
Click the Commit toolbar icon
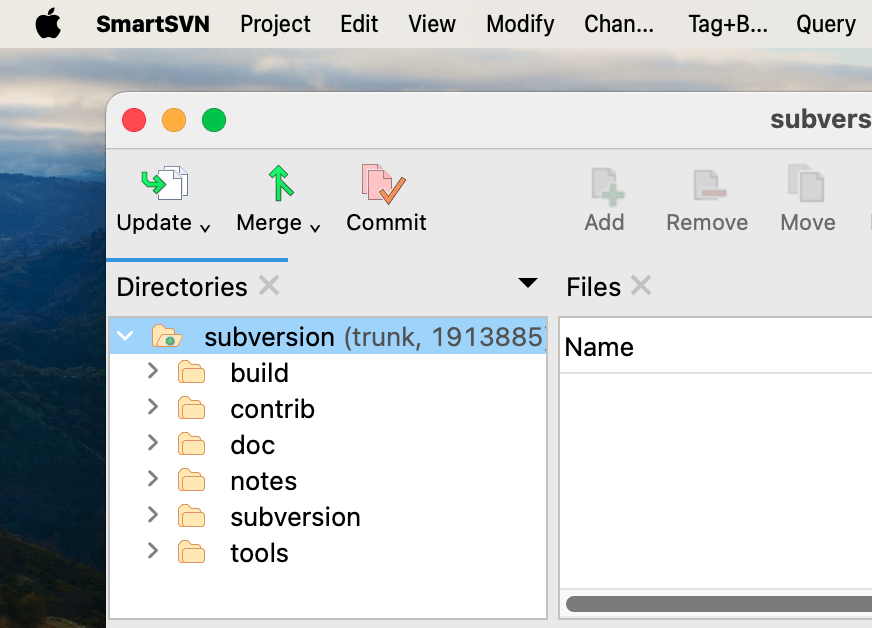tap(384, 185)
